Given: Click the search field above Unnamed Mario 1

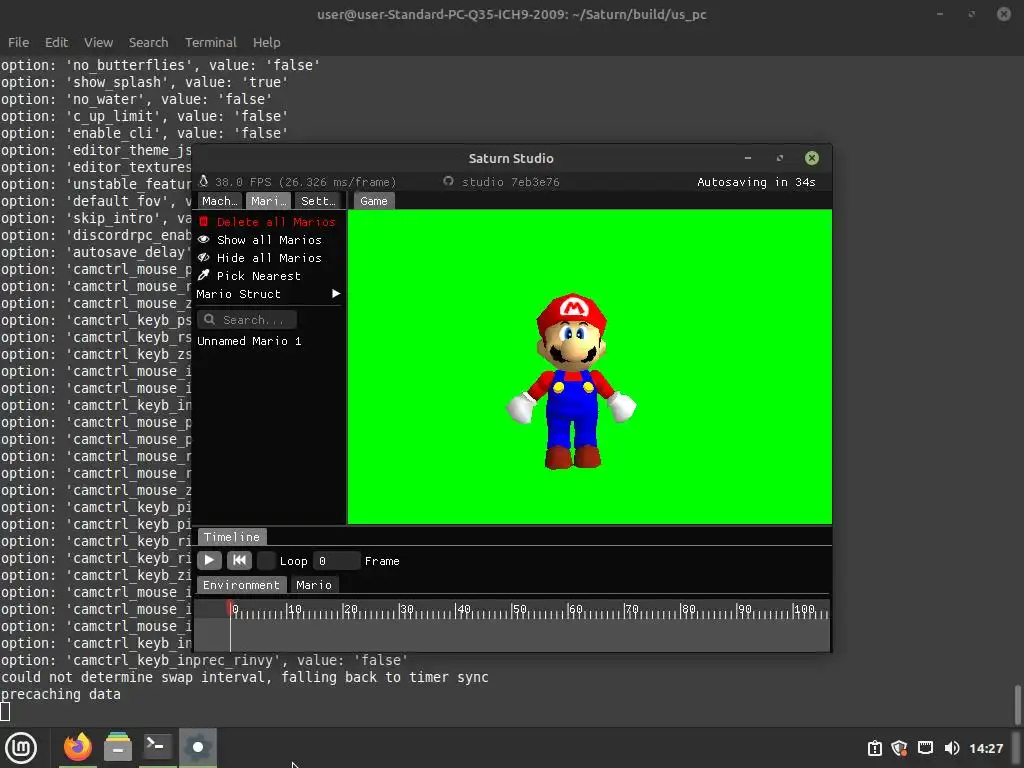Looking at the screenshot, I should (x=247, y=319).
